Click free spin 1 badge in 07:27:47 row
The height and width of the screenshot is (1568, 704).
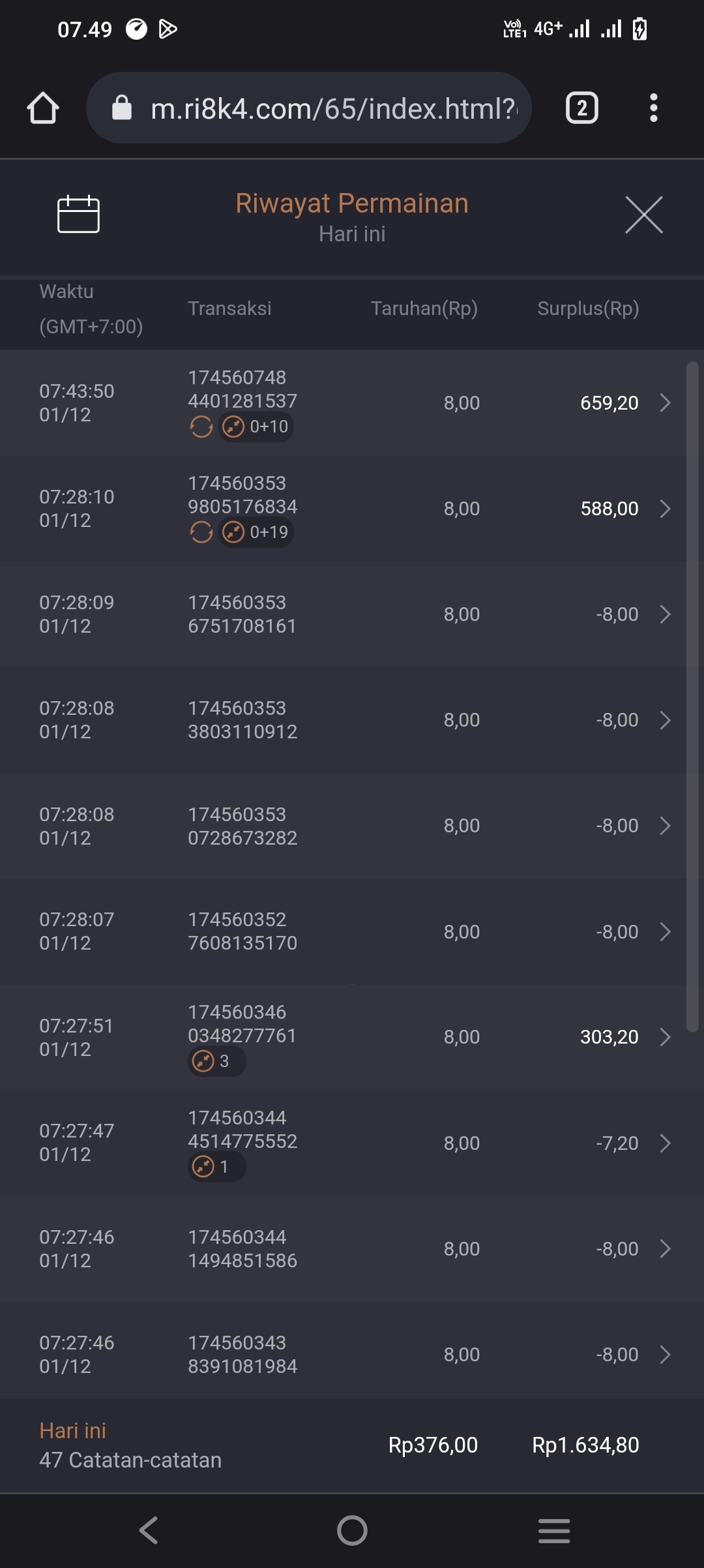(x=215, y=1166)
